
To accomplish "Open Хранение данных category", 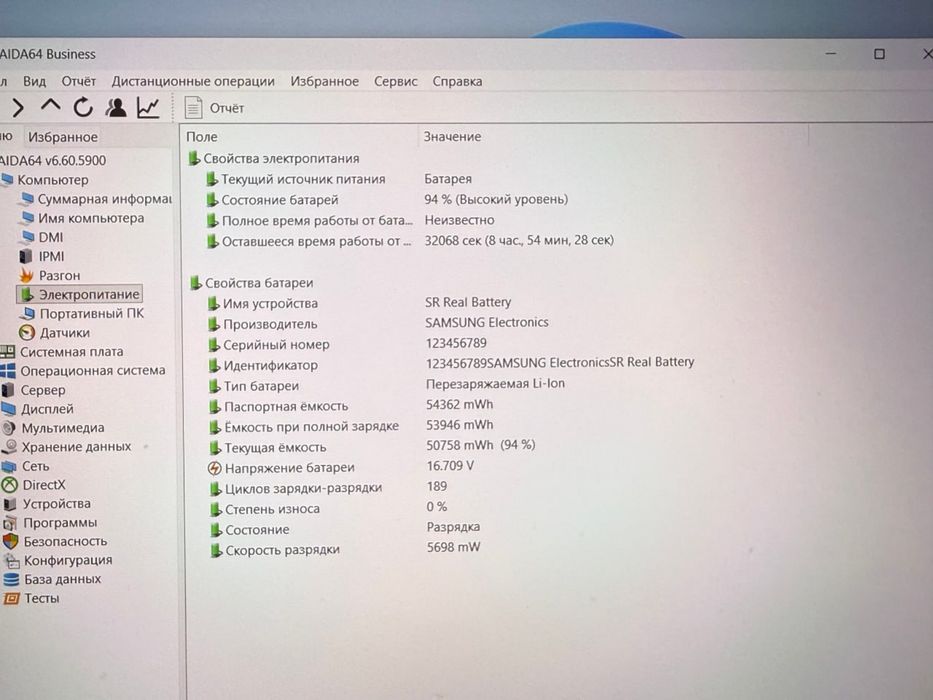I will 66,446.
